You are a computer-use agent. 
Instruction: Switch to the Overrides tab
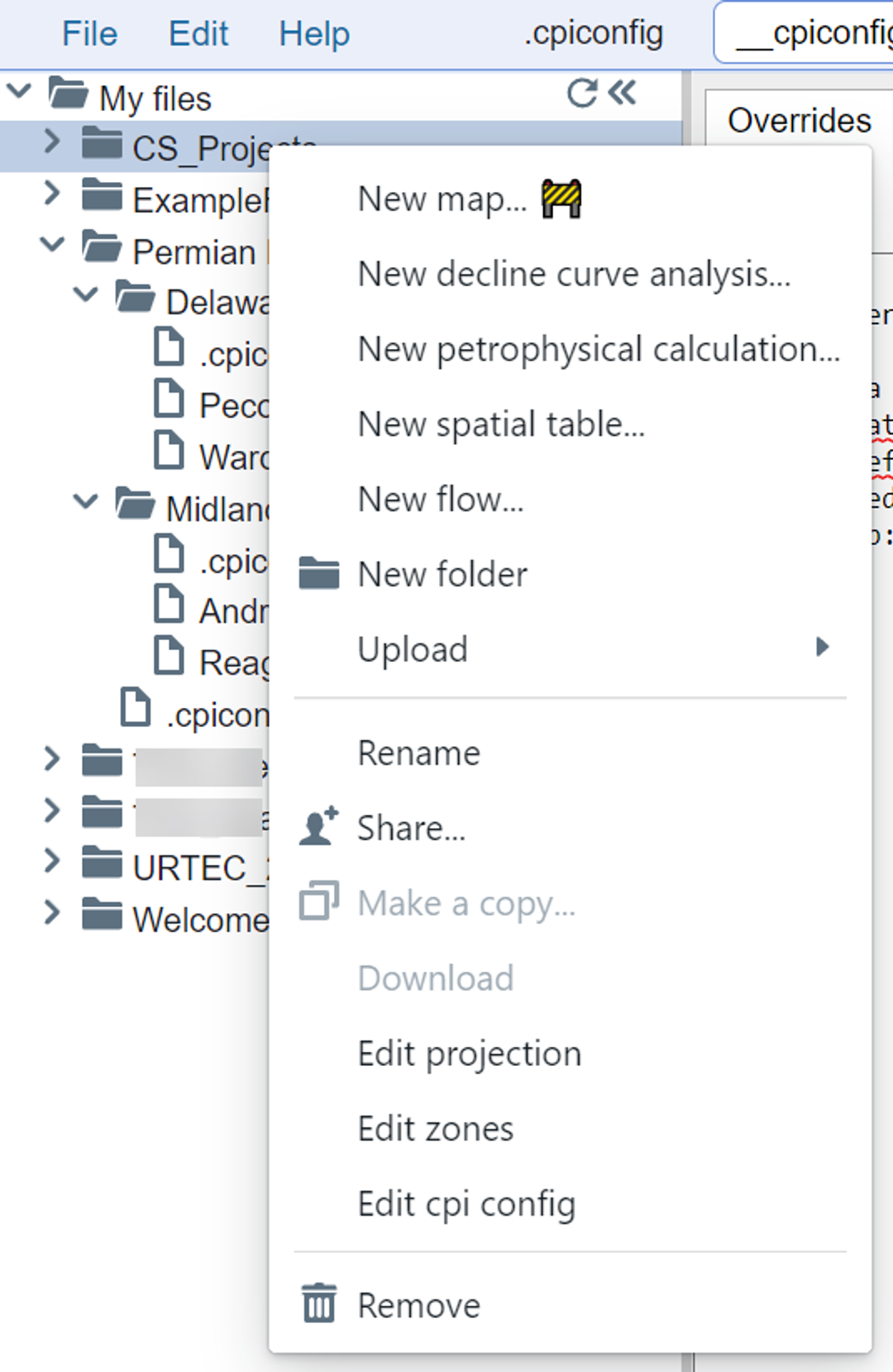(799, 121)
